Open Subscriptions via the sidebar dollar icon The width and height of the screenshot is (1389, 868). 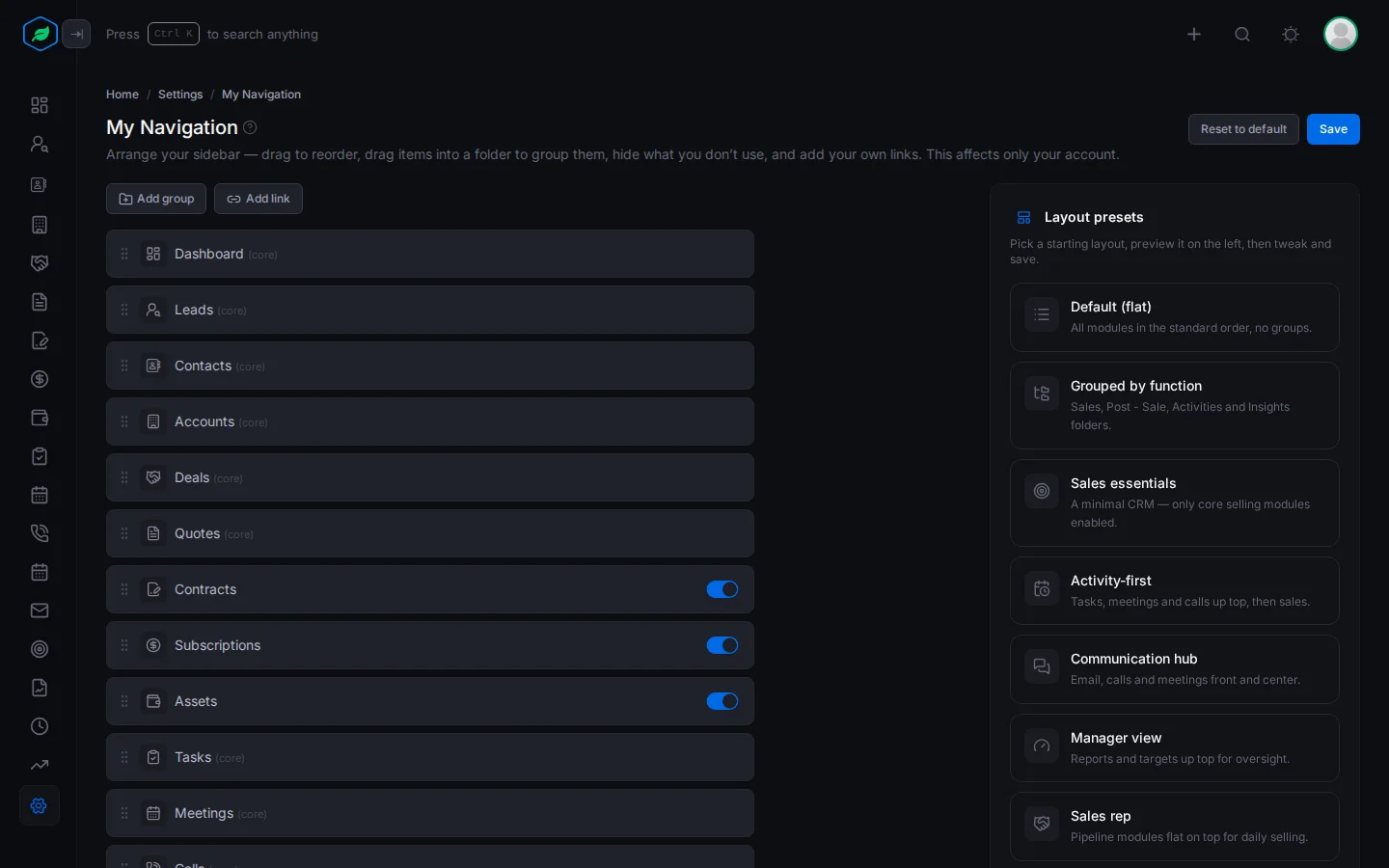[x=40, y=379]
